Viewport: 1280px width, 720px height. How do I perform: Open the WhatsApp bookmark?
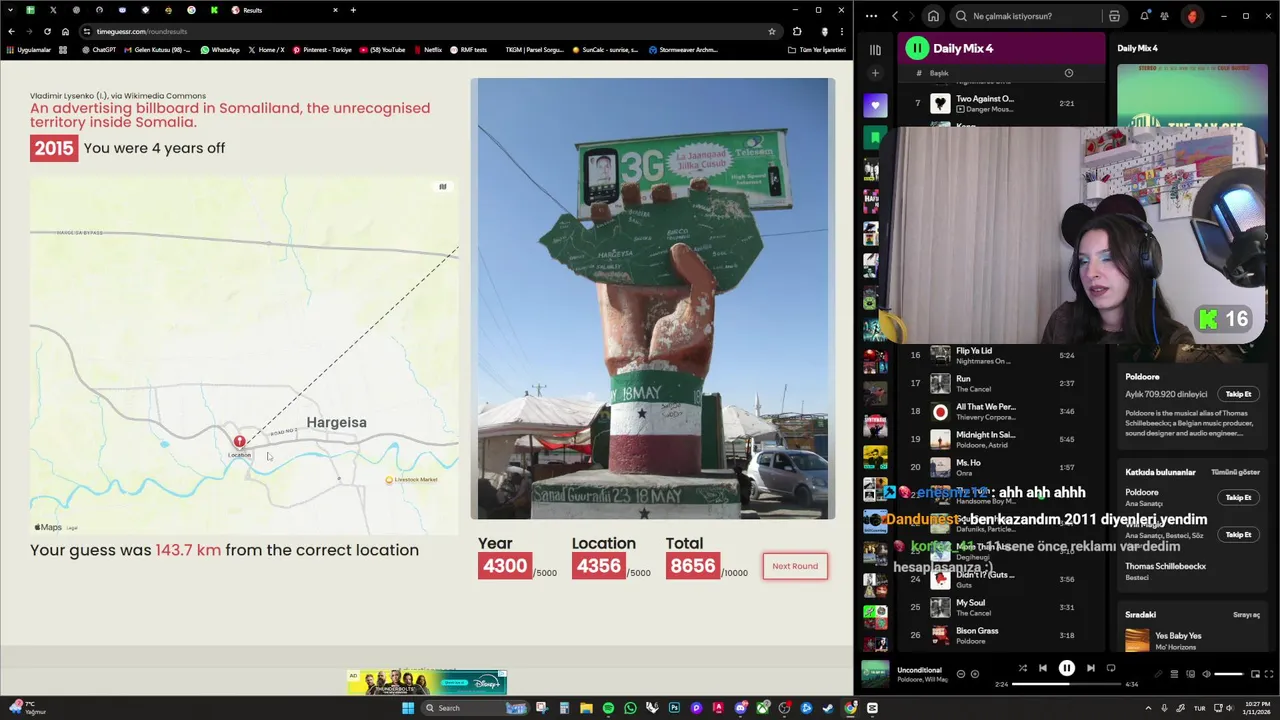(x=220, y=49)
